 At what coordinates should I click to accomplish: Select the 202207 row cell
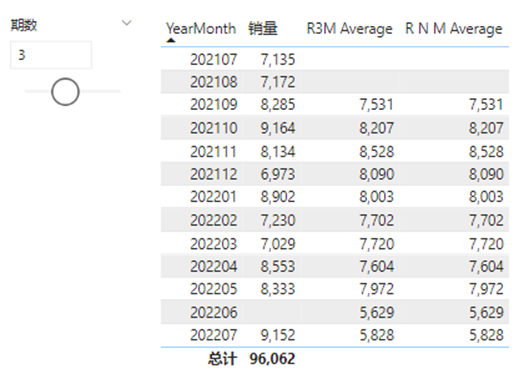click(214, 335)
